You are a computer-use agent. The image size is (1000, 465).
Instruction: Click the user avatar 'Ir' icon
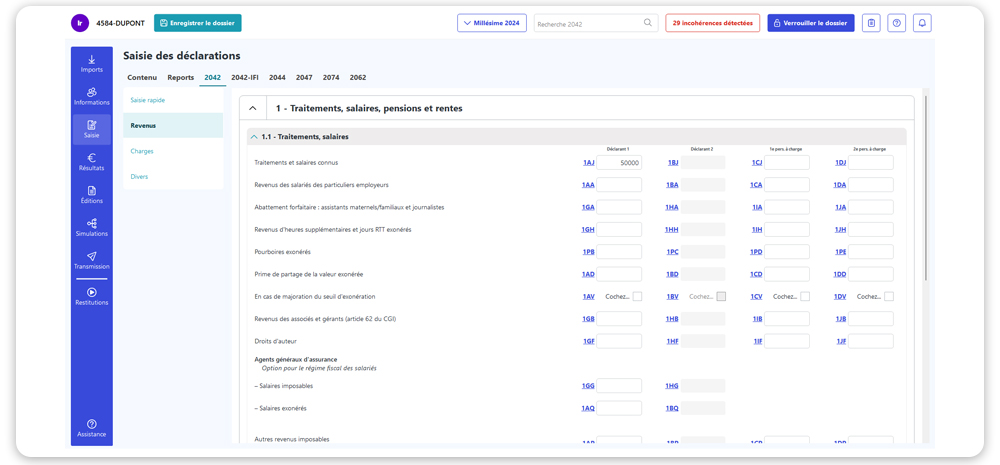click(80, 23)
